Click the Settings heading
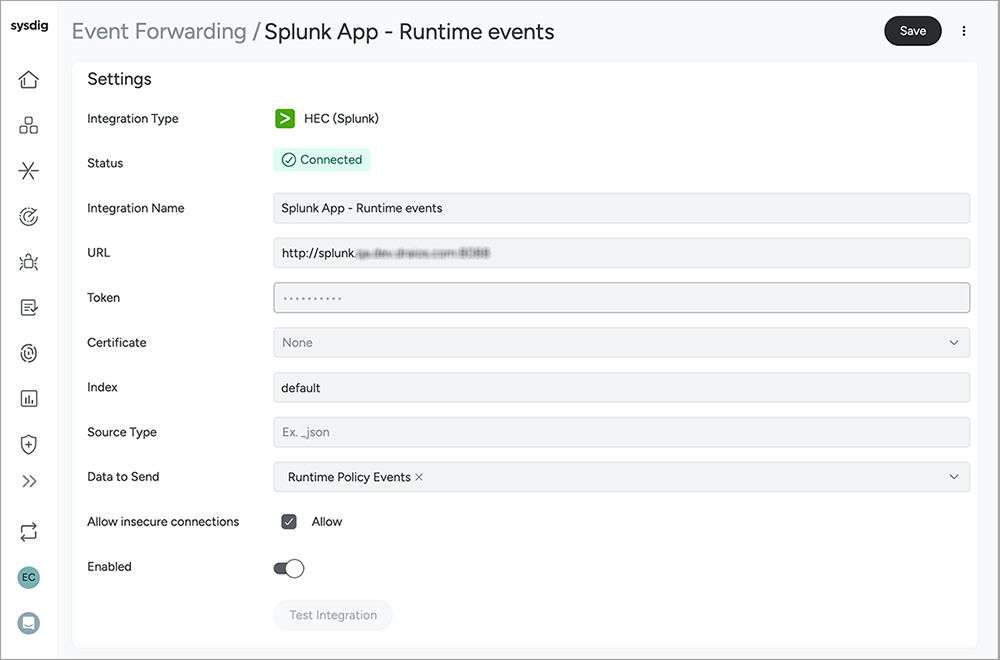This screenshot has height=660, width=1000. point(119,79)
